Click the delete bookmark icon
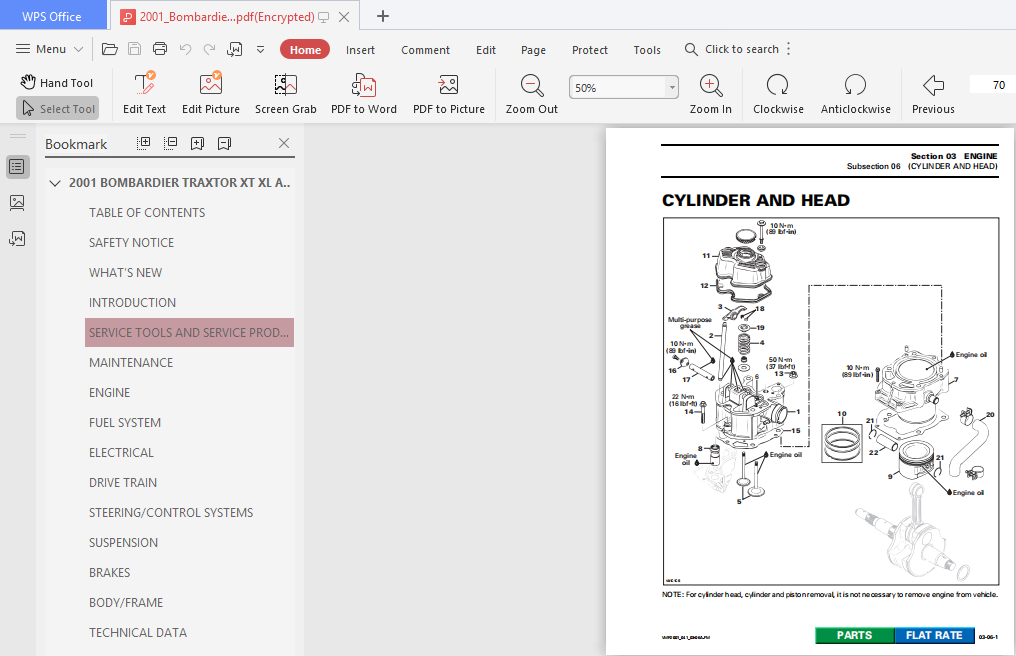The width and height of the screenshot is (1016, 656). click(224, 143)
